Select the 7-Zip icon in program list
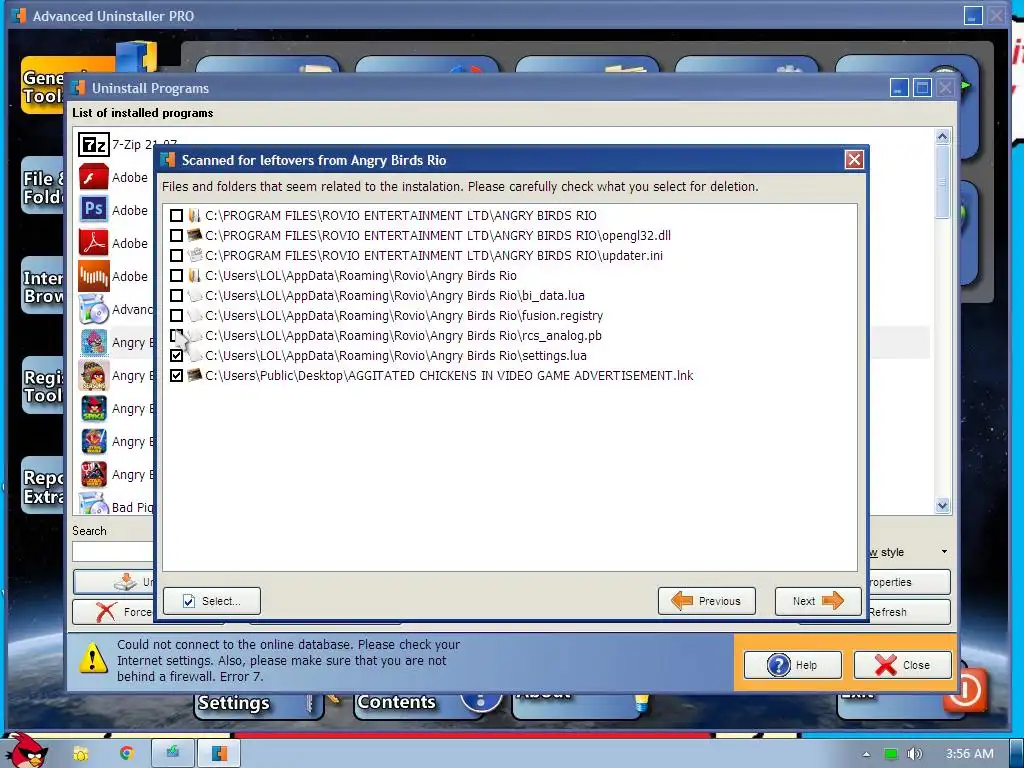Viewport: 1024px width, 768px height. [93, 144]
